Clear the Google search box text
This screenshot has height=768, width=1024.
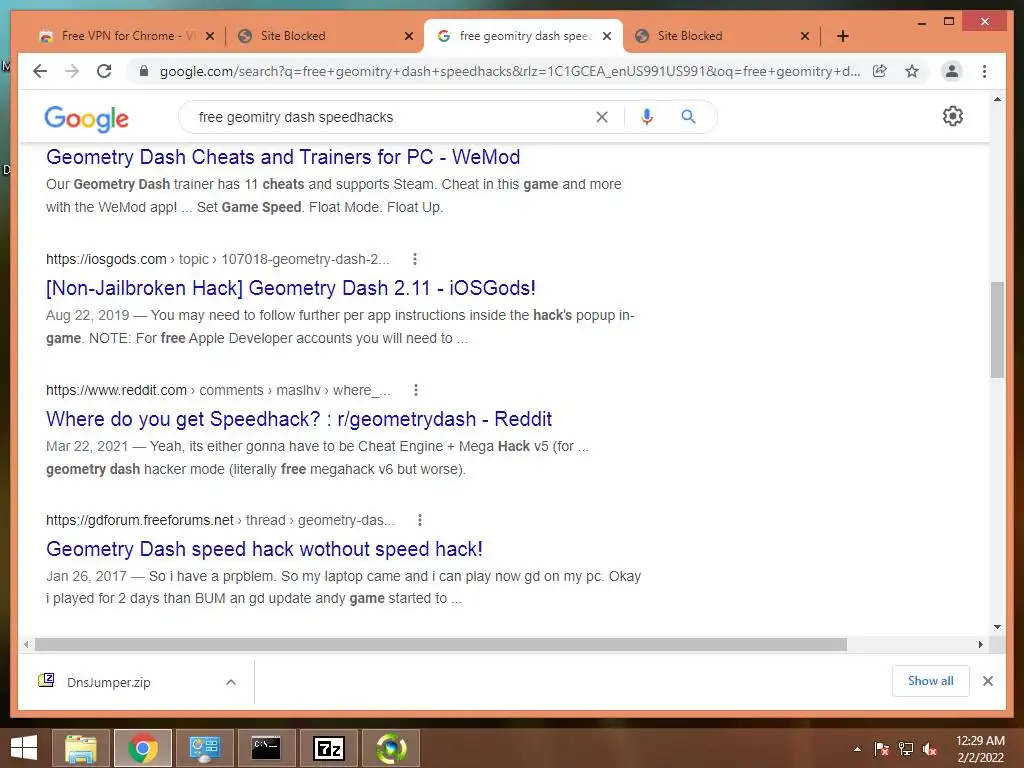pos(602,117)
